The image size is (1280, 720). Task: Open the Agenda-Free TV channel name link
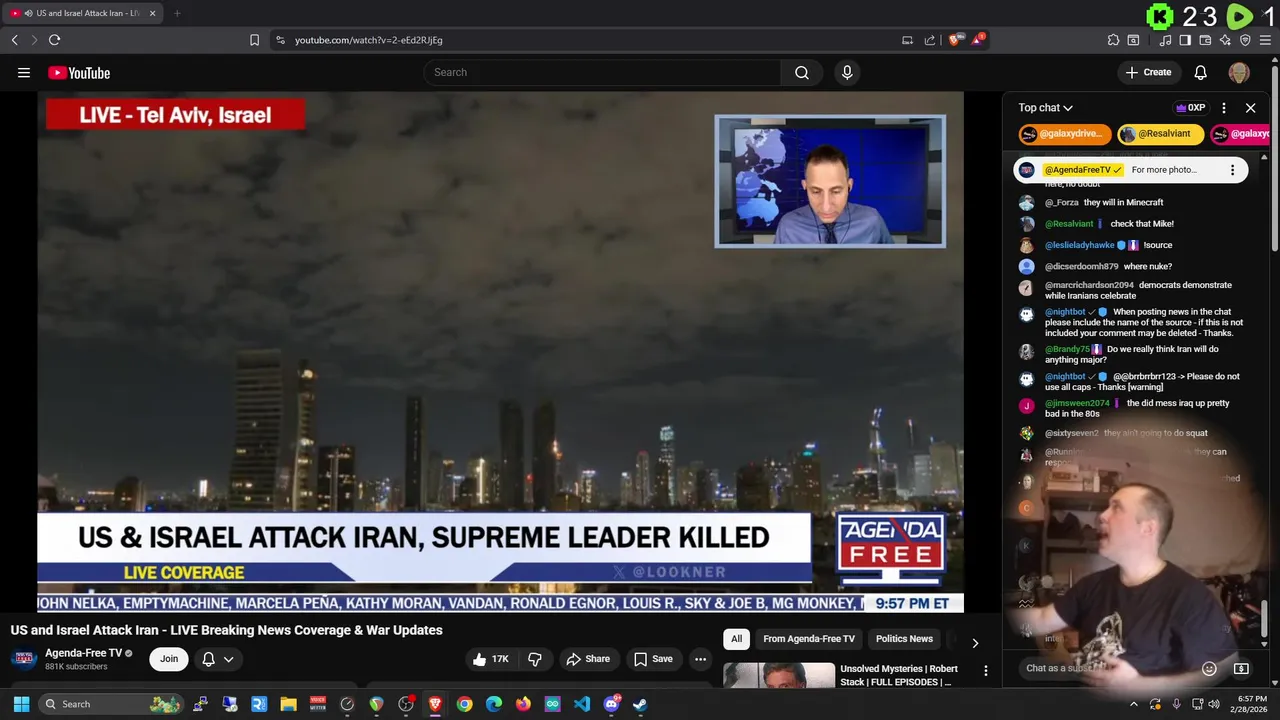point(84,653)
